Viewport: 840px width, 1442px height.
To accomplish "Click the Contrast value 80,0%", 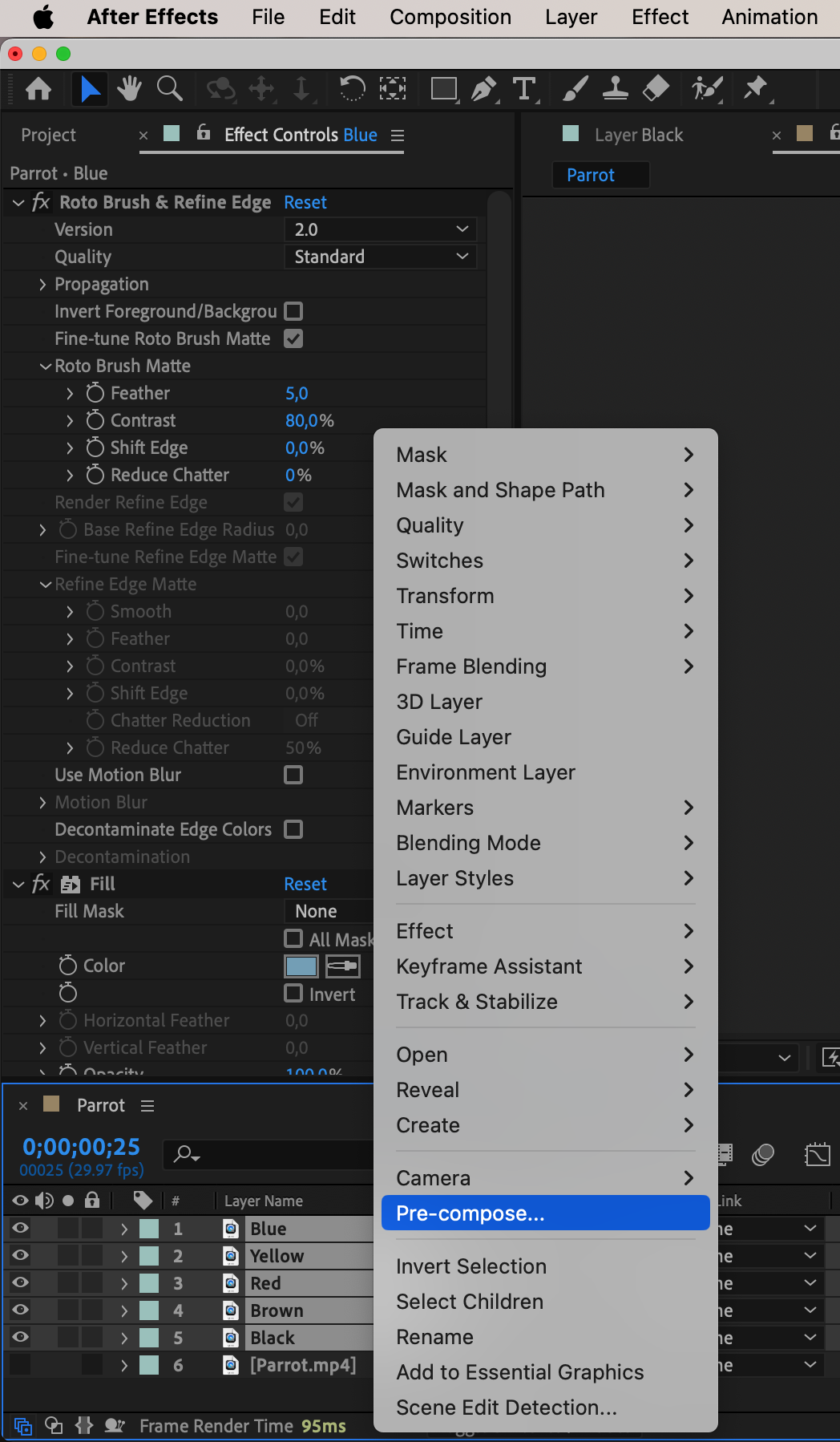I will tap(309, 420).
